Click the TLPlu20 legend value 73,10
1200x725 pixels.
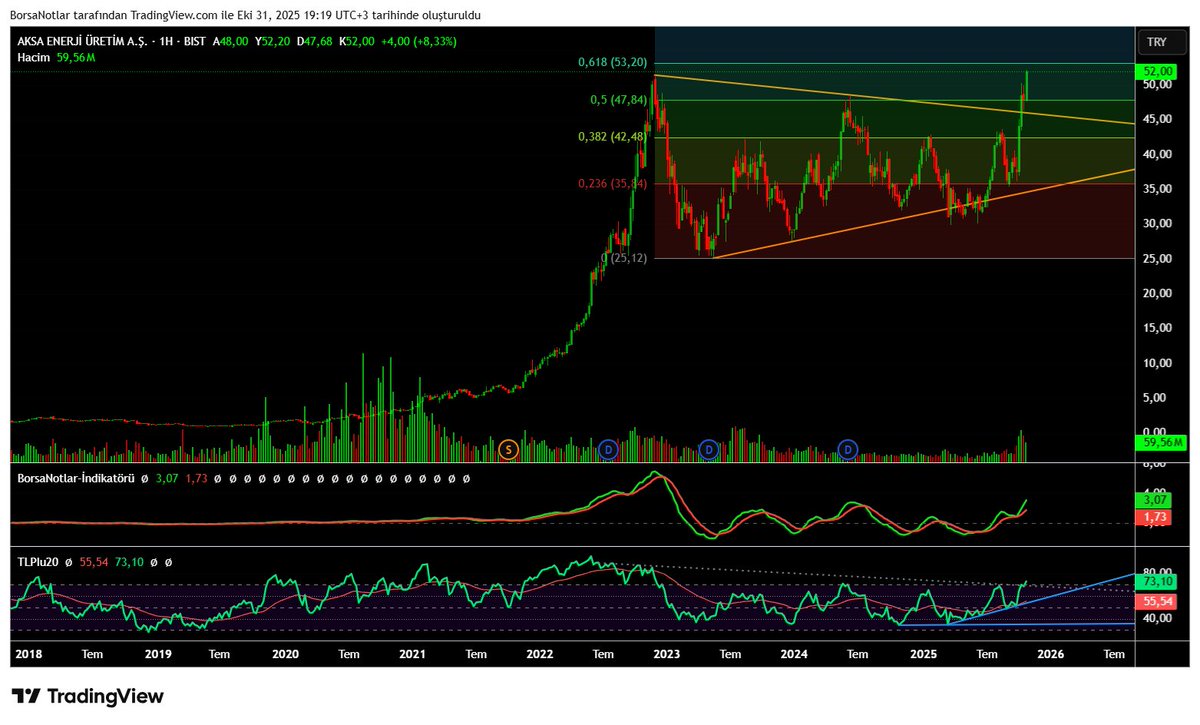131,563
